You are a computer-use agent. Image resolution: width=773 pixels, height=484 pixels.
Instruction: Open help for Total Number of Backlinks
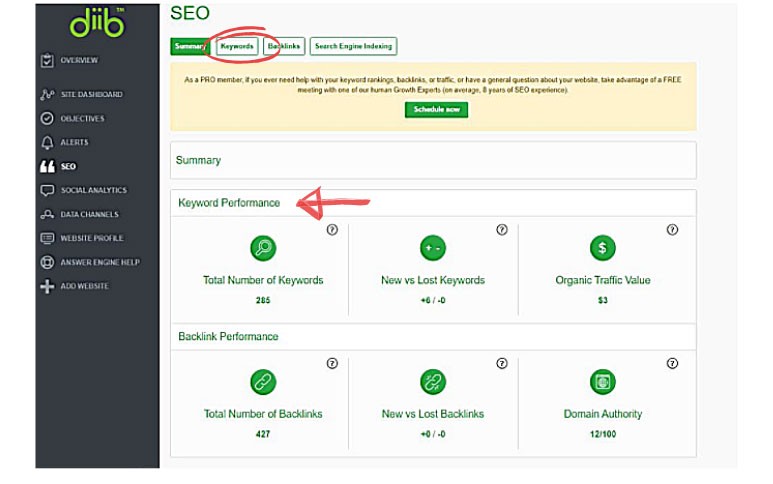[332, 364]
